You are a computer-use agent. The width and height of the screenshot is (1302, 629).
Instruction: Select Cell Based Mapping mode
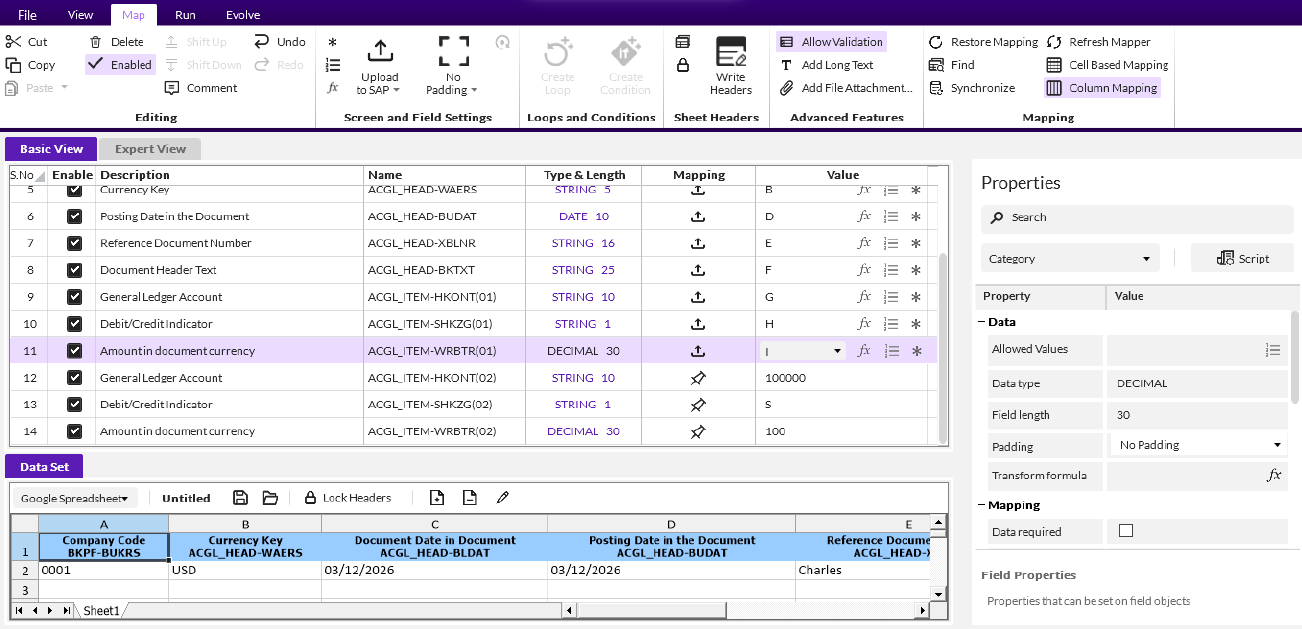1107,65
